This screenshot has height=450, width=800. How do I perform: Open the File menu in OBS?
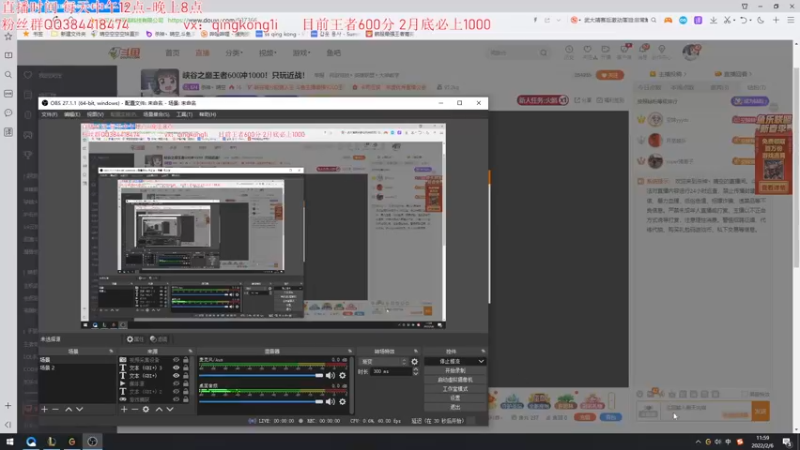tap(49, 115)
